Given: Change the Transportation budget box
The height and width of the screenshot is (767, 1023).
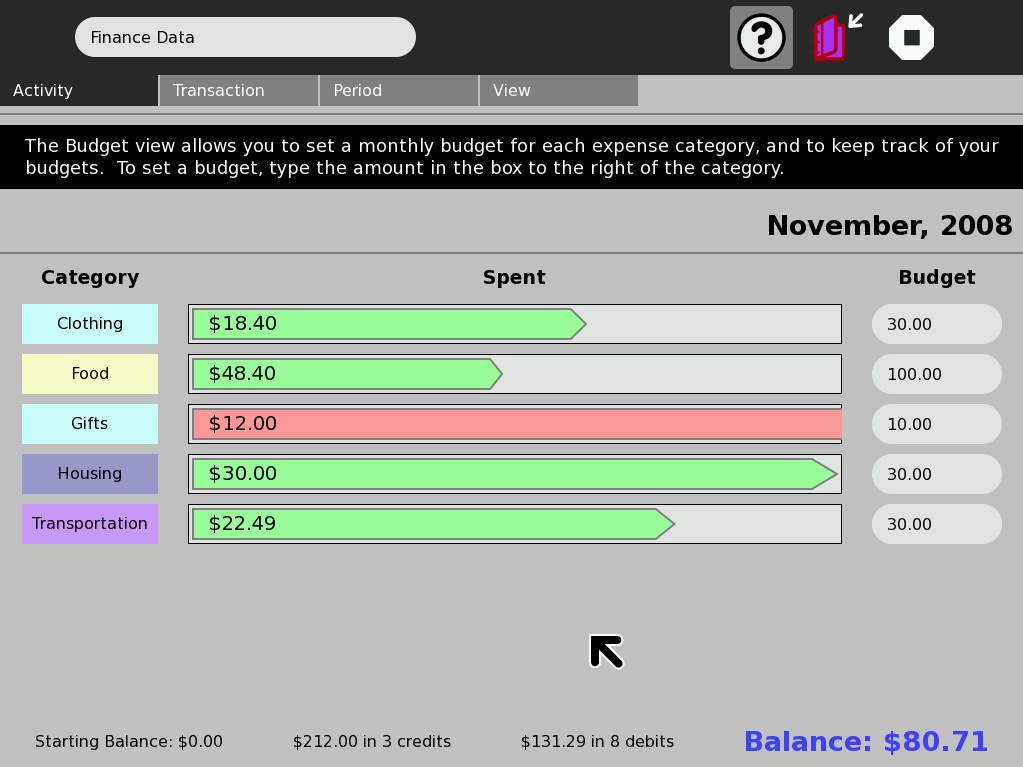Looking at the screenshot, I should (936, 524).
